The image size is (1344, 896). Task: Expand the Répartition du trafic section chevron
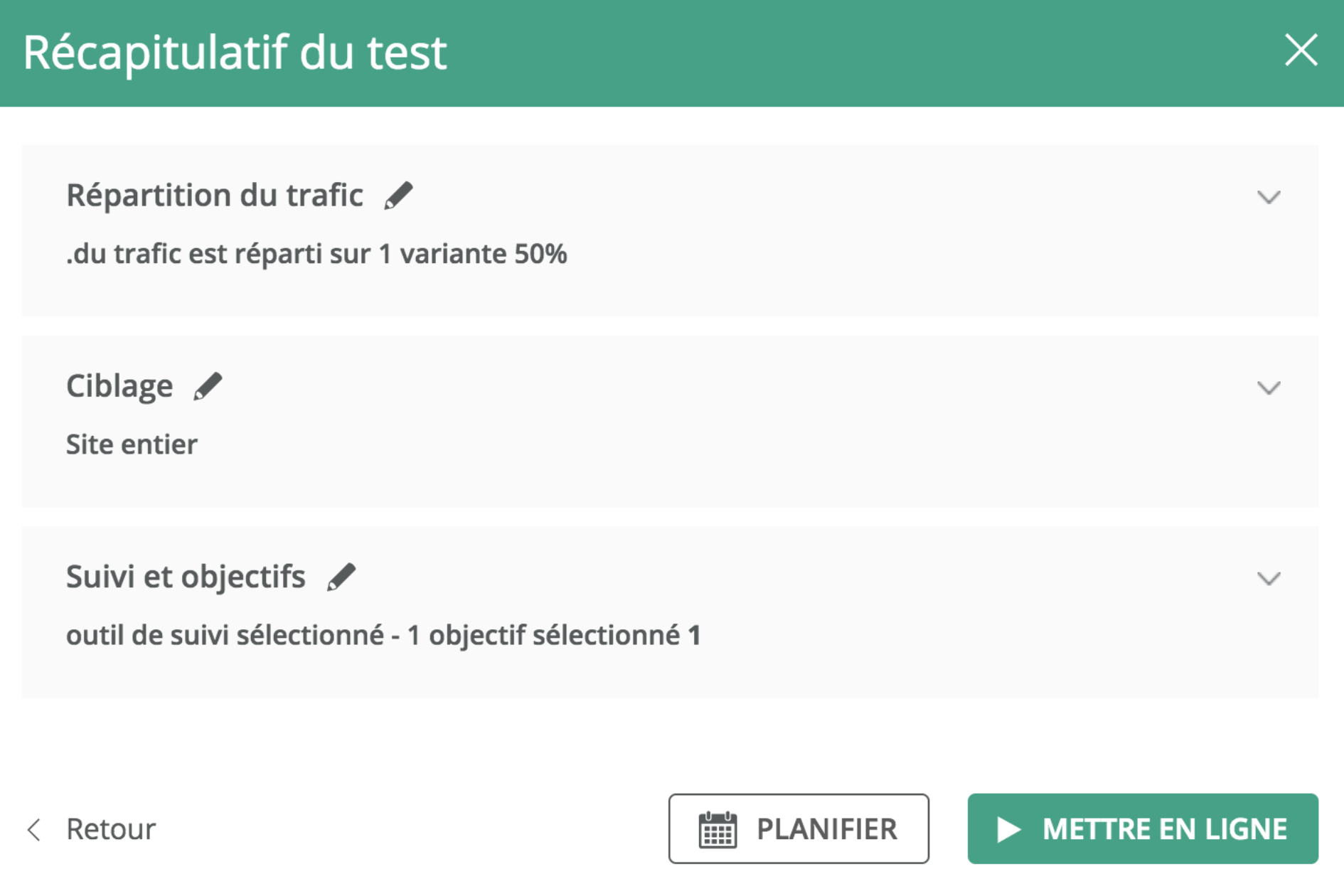point(1269,197)
